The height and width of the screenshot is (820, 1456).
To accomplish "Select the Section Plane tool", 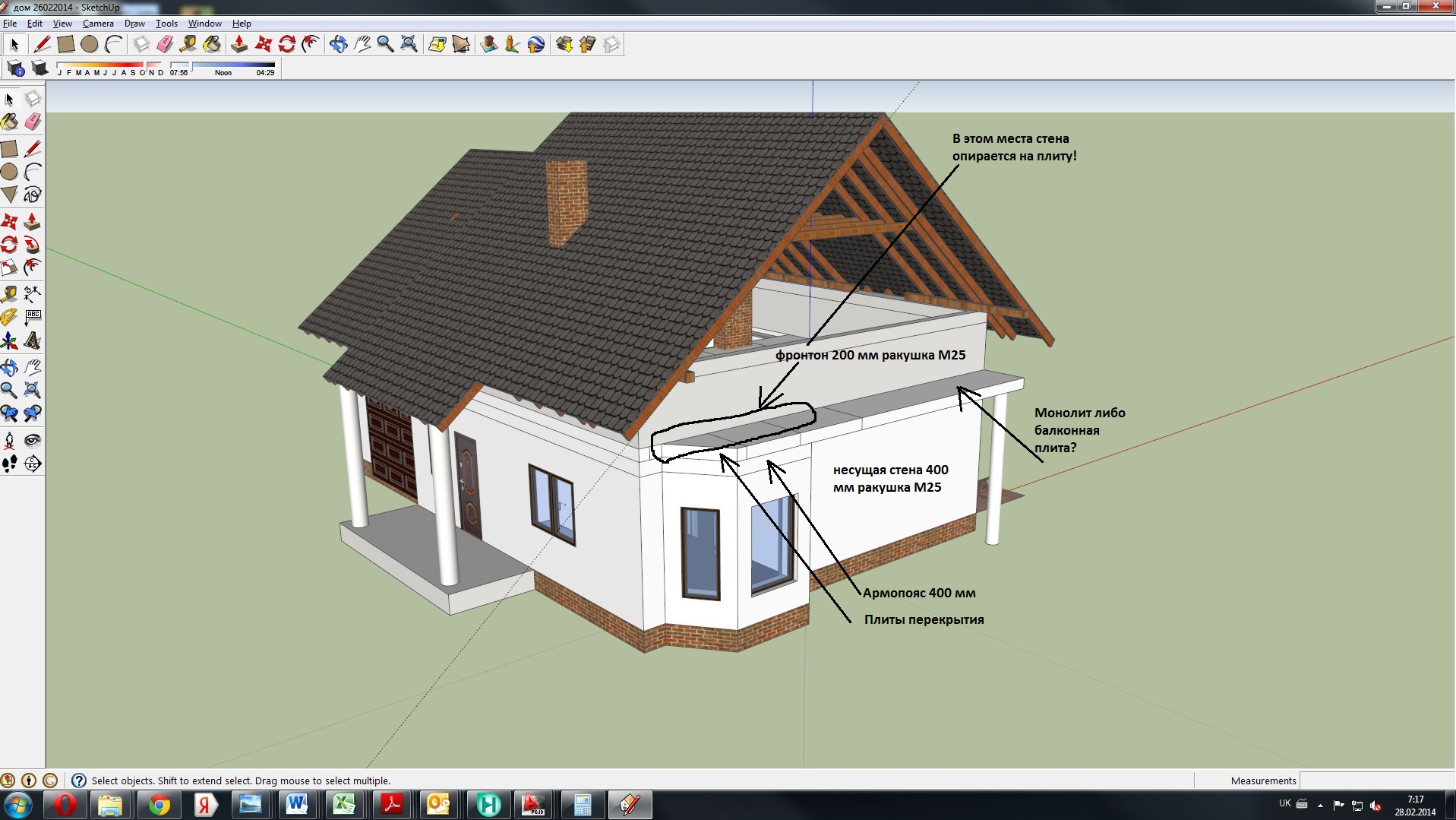I will pos(32,464).
